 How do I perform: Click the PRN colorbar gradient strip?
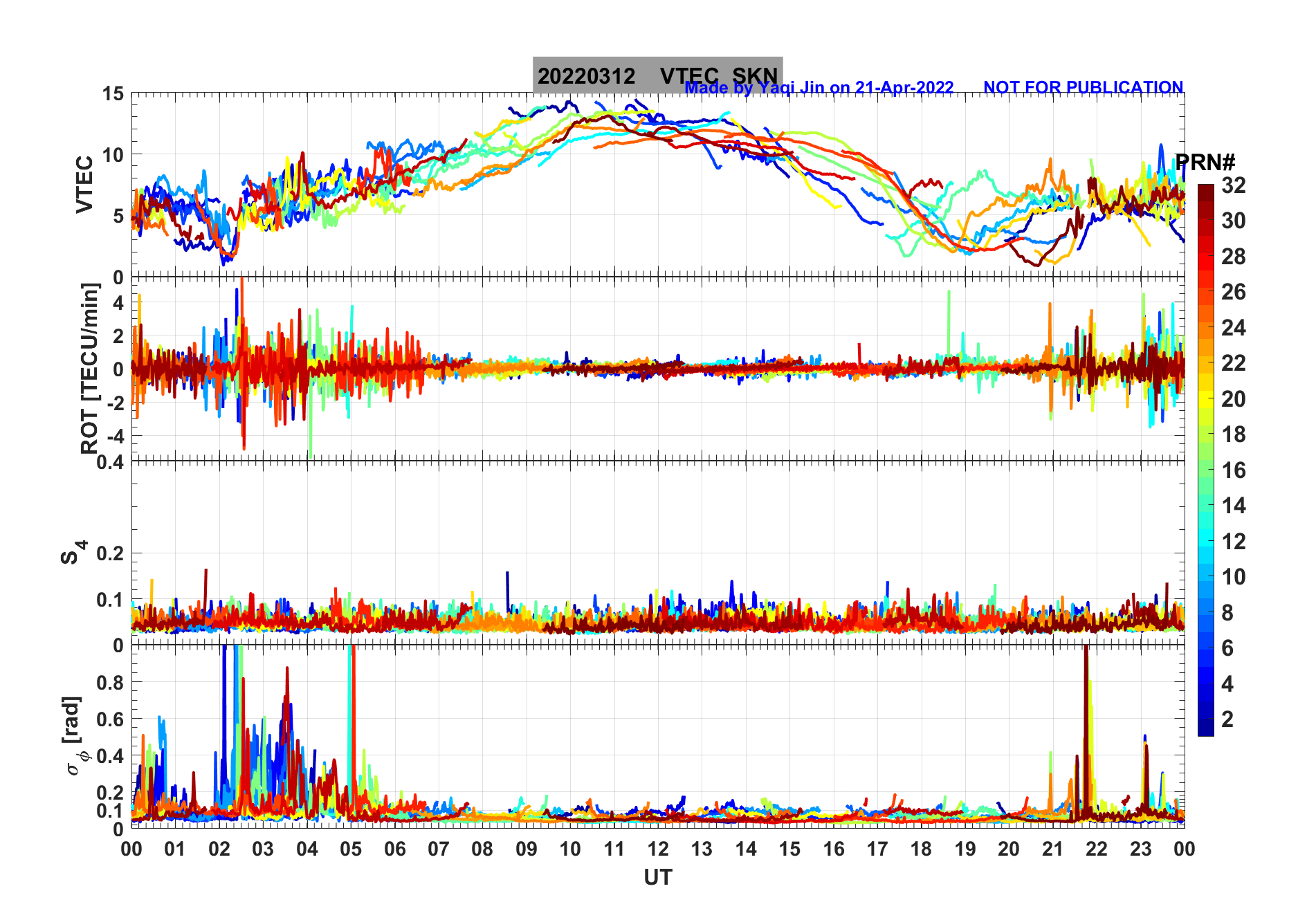click(x=1206, y=460)
